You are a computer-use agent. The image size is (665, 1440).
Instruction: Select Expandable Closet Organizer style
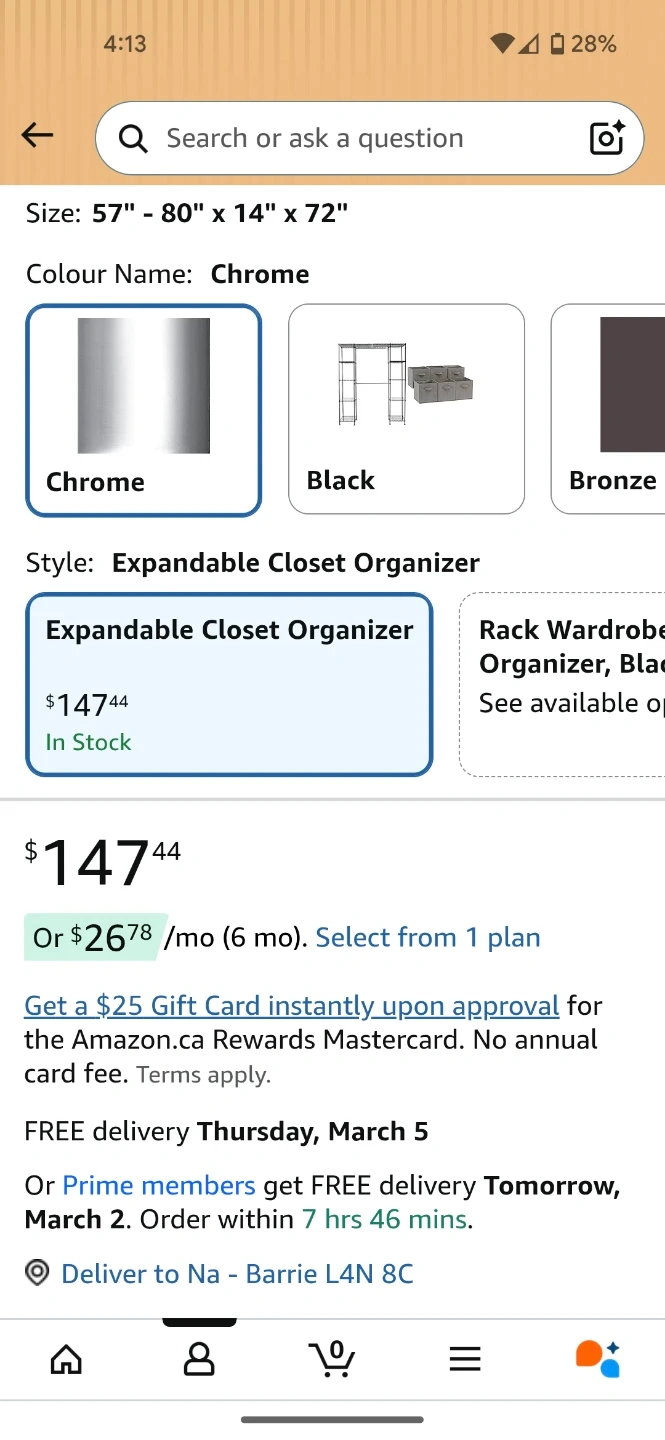[229, 685]
